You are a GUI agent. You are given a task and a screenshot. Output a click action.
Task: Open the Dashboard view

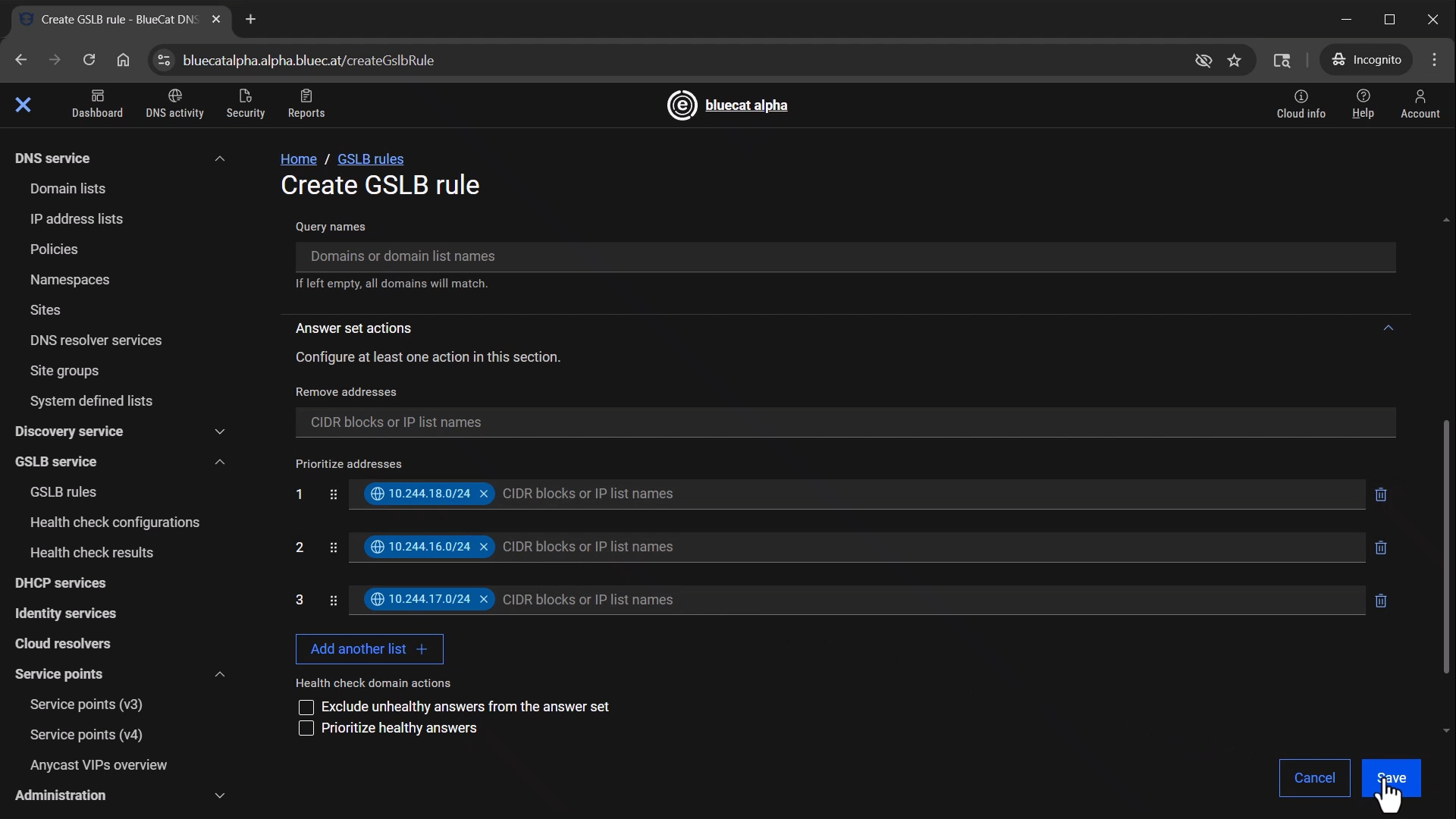click(x=97, y=105)
